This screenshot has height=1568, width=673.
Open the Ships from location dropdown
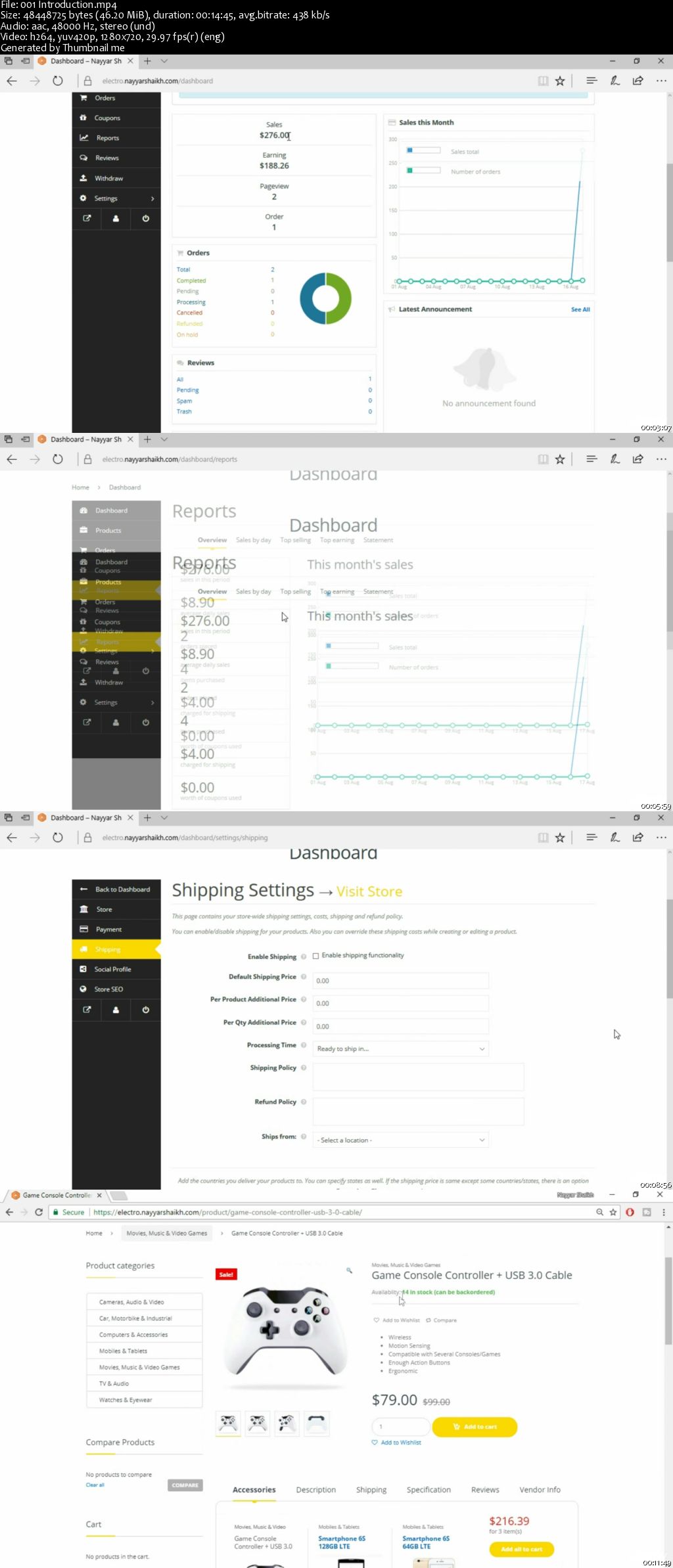pos(401,1140)
